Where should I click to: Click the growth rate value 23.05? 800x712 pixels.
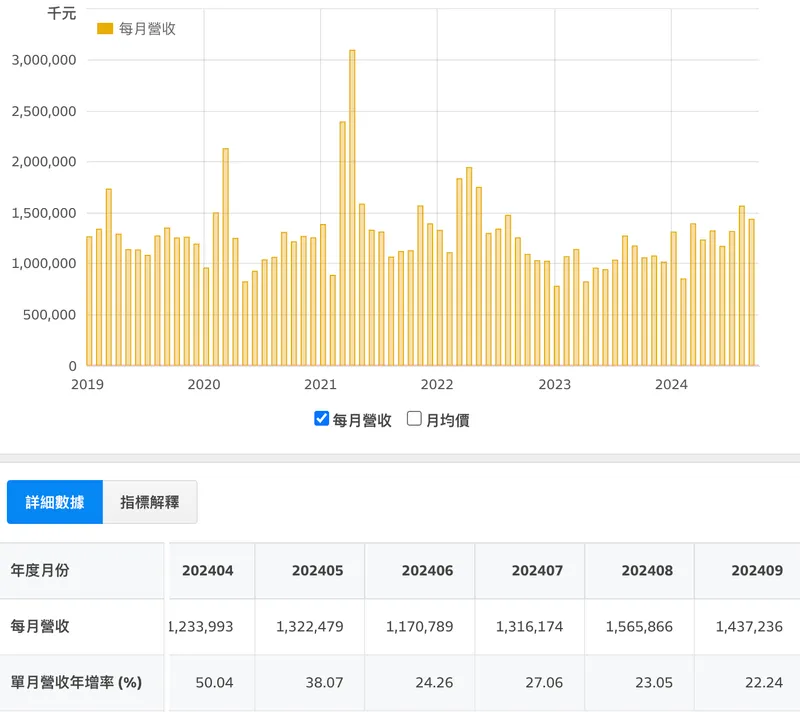click(x=654, y=682)
